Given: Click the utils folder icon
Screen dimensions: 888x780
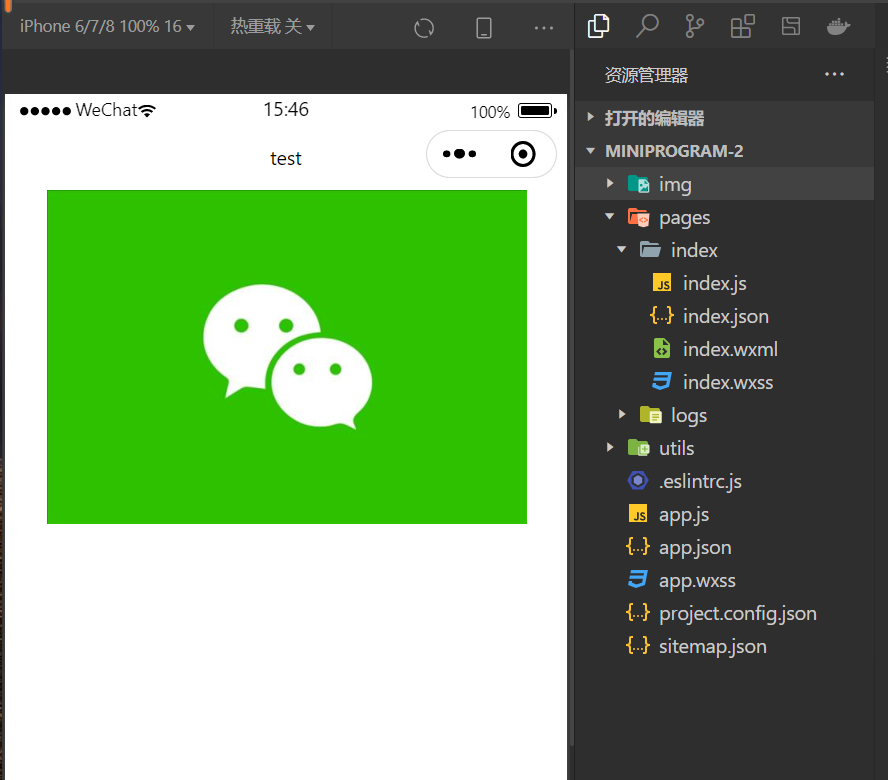Looking at the screenshot, I should (638, 447).
